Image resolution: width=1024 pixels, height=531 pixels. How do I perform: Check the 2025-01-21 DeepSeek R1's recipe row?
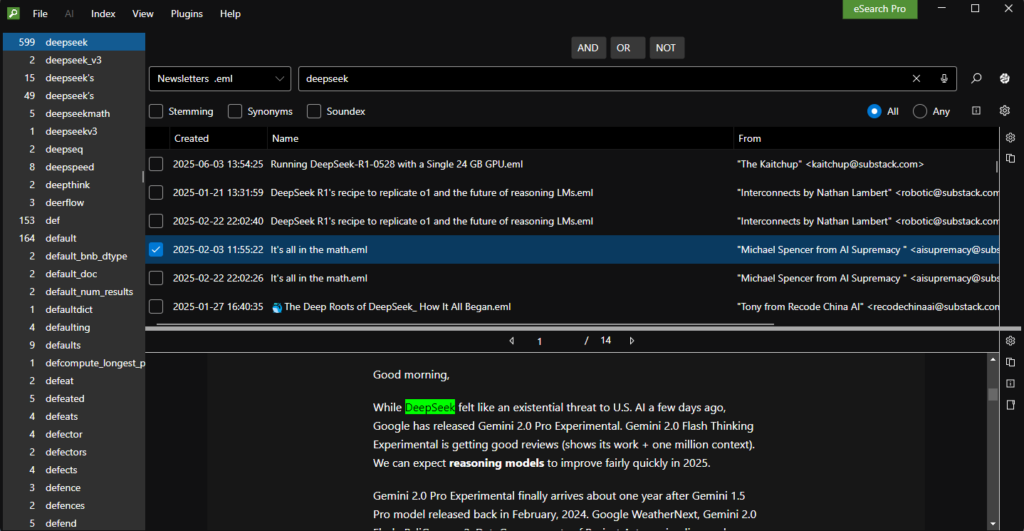coord(156,193)
